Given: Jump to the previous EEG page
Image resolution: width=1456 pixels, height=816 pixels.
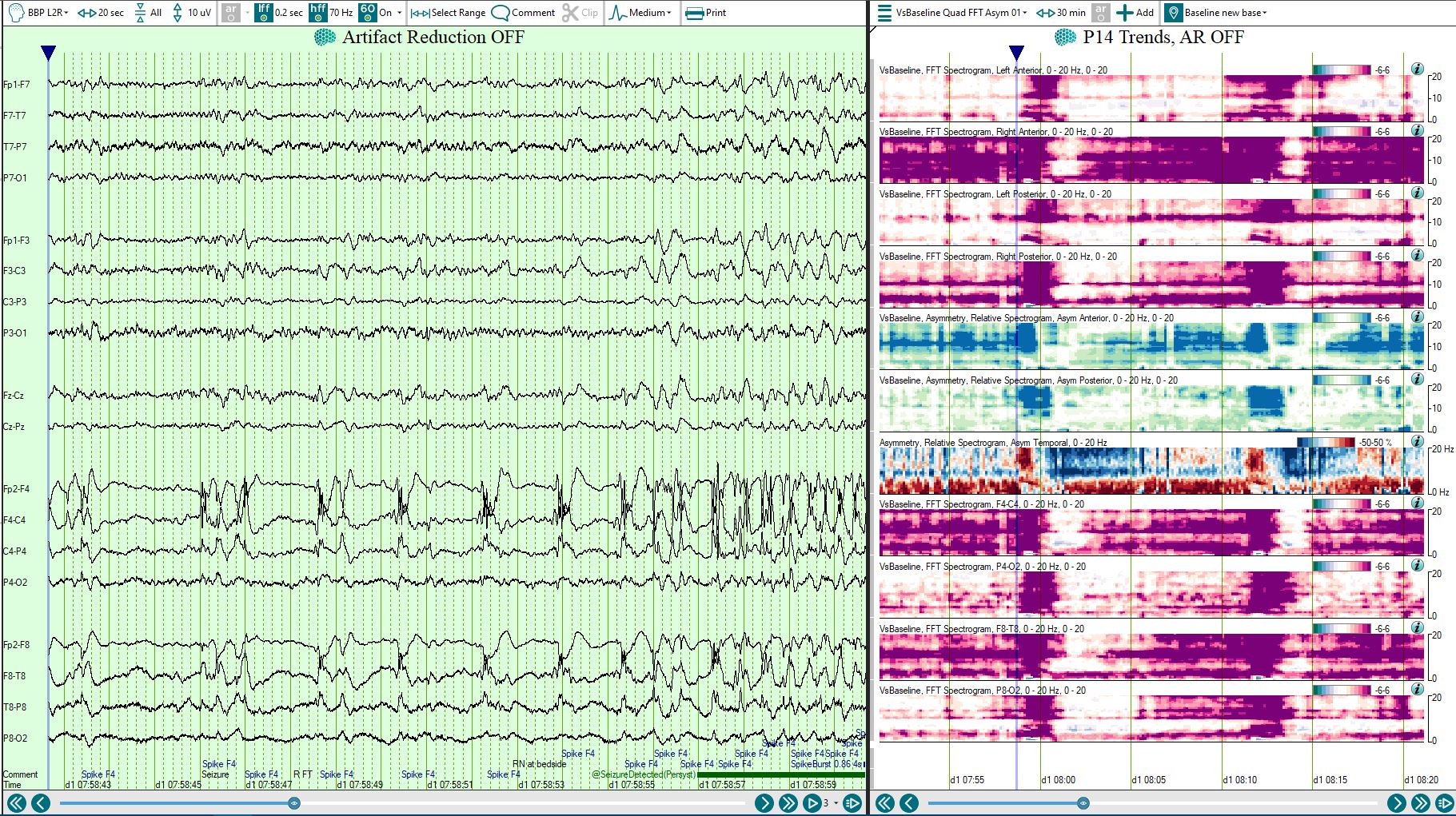Looking at the screenshot, I should pyautogui.click(x=41, y=803).
